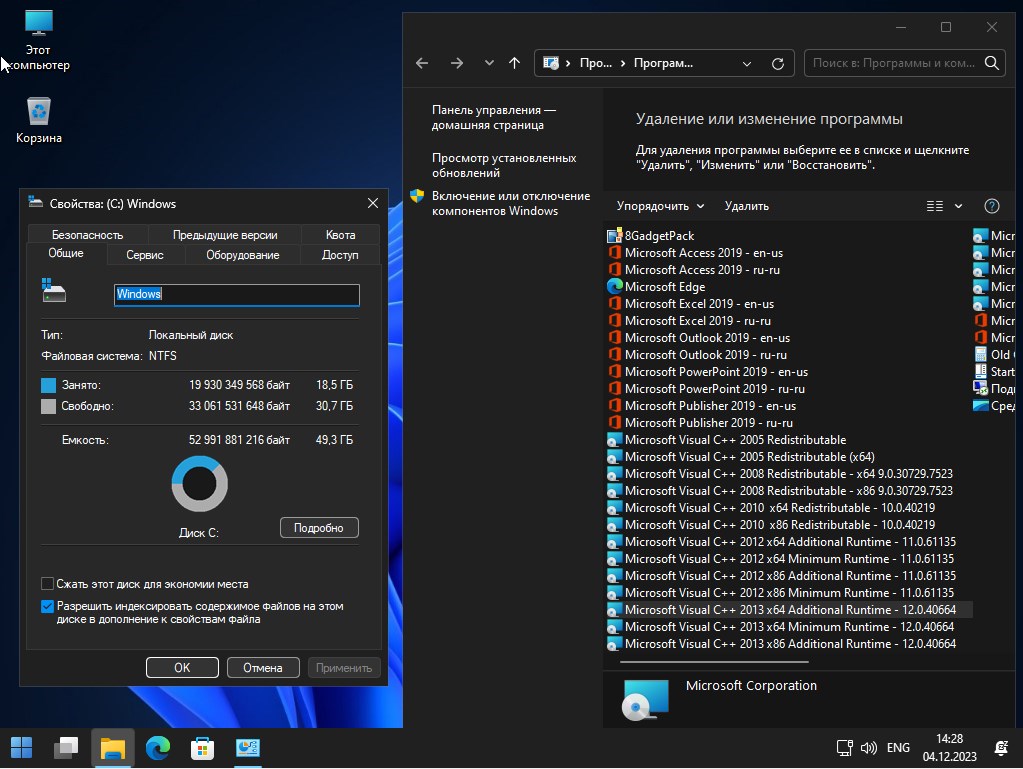
Task: Open Microsoft Edge from the taskbar
Action: [158, 747]
